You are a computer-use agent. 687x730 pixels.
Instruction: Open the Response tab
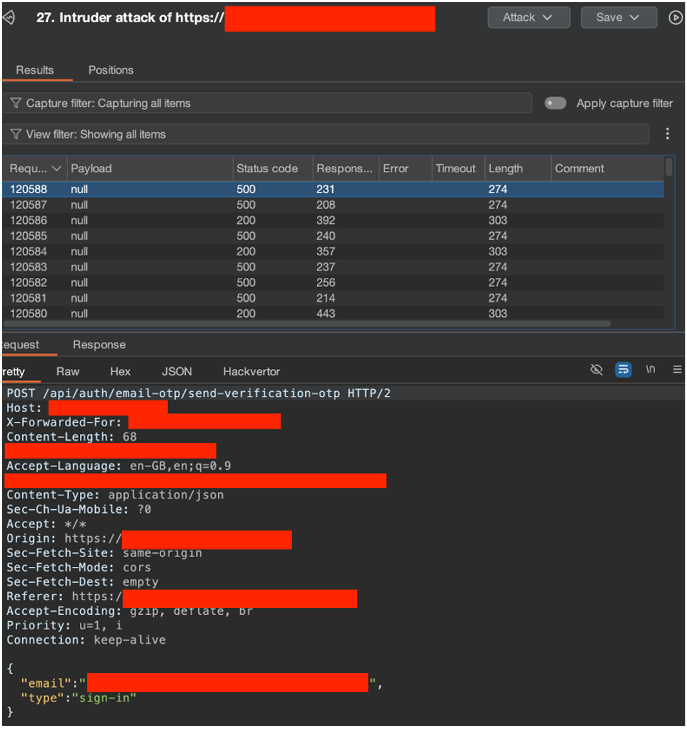point(99,345)
